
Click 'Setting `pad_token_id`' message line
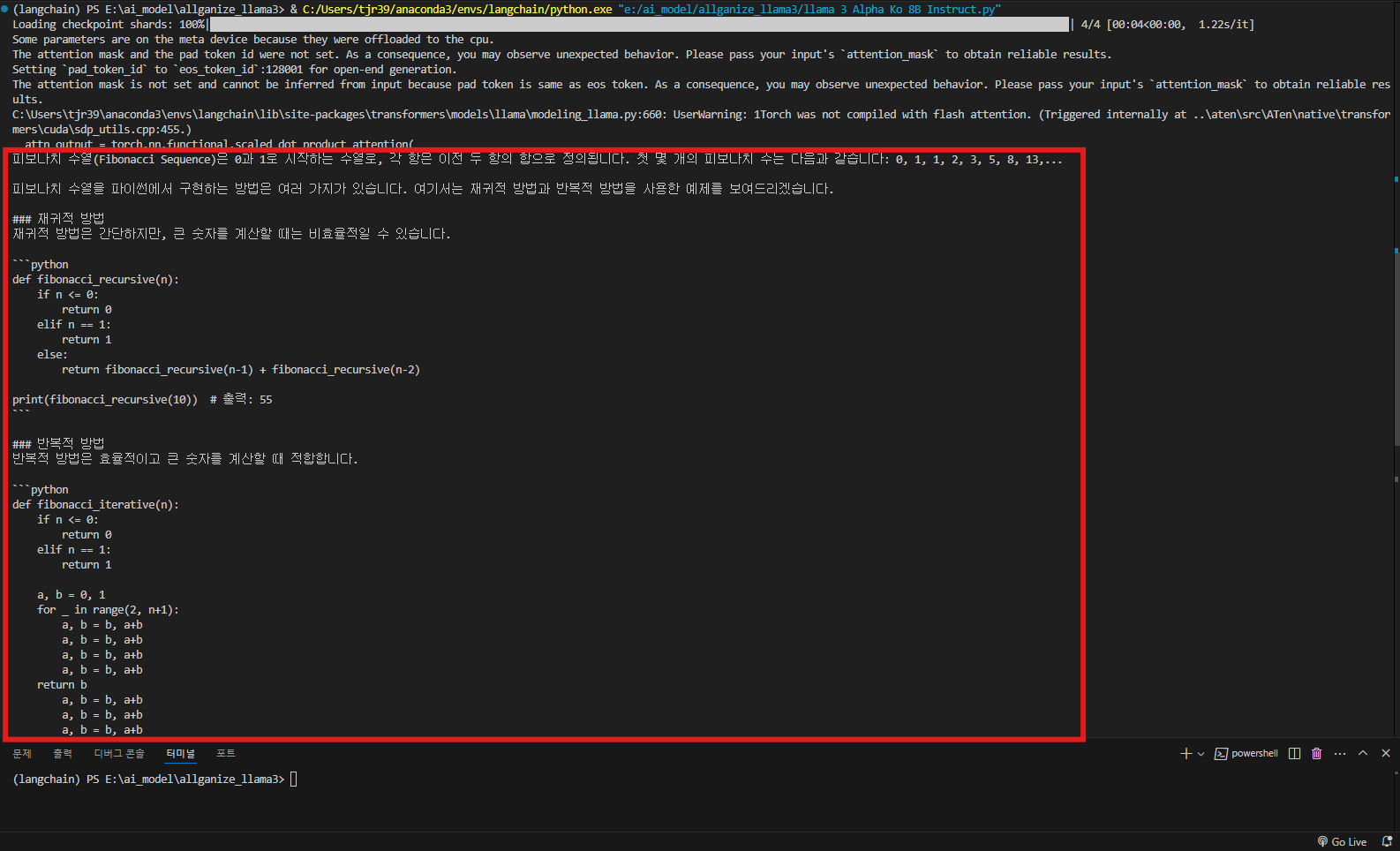point(235,69)
